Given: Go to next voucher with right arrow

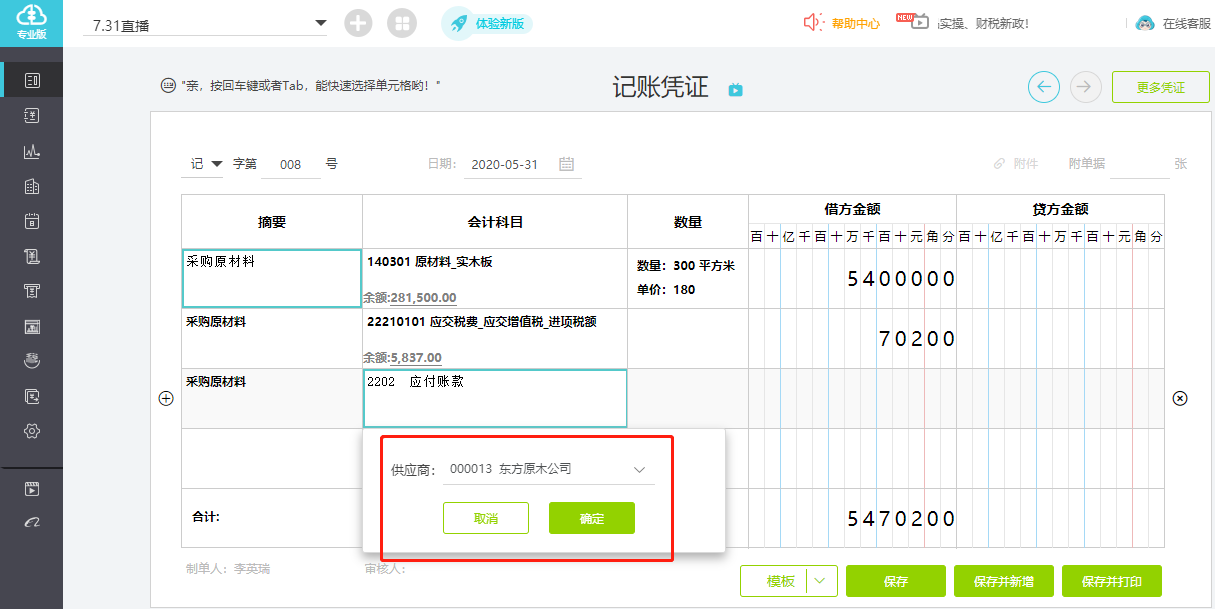Looking at the screenshot, I should click(1086, 87).
